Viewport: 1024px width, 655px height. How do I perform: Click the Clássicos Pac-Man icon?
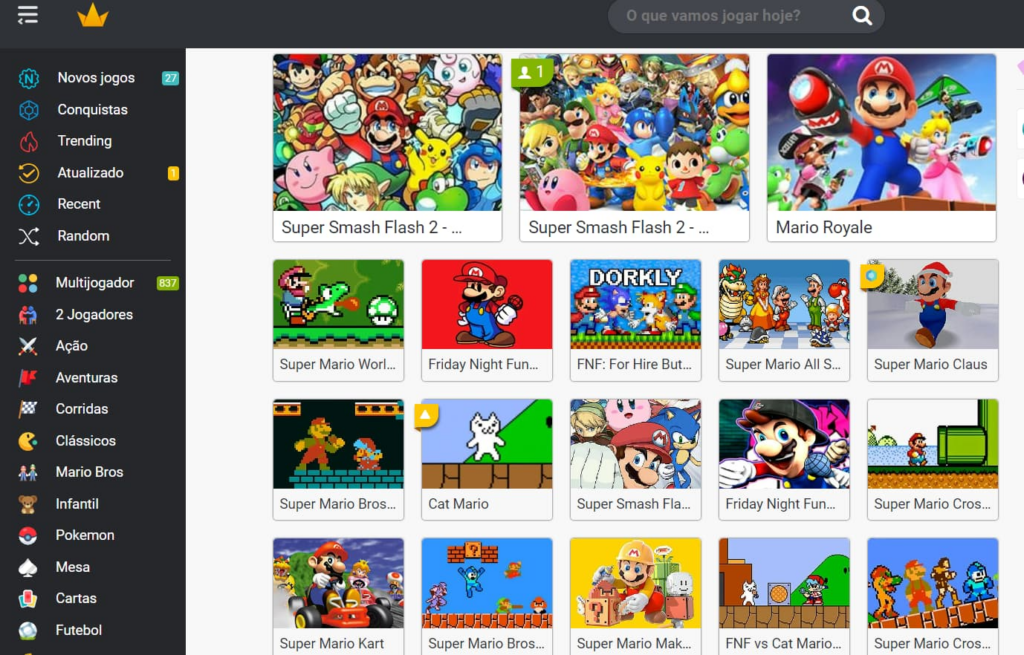(x=27, y=441)
